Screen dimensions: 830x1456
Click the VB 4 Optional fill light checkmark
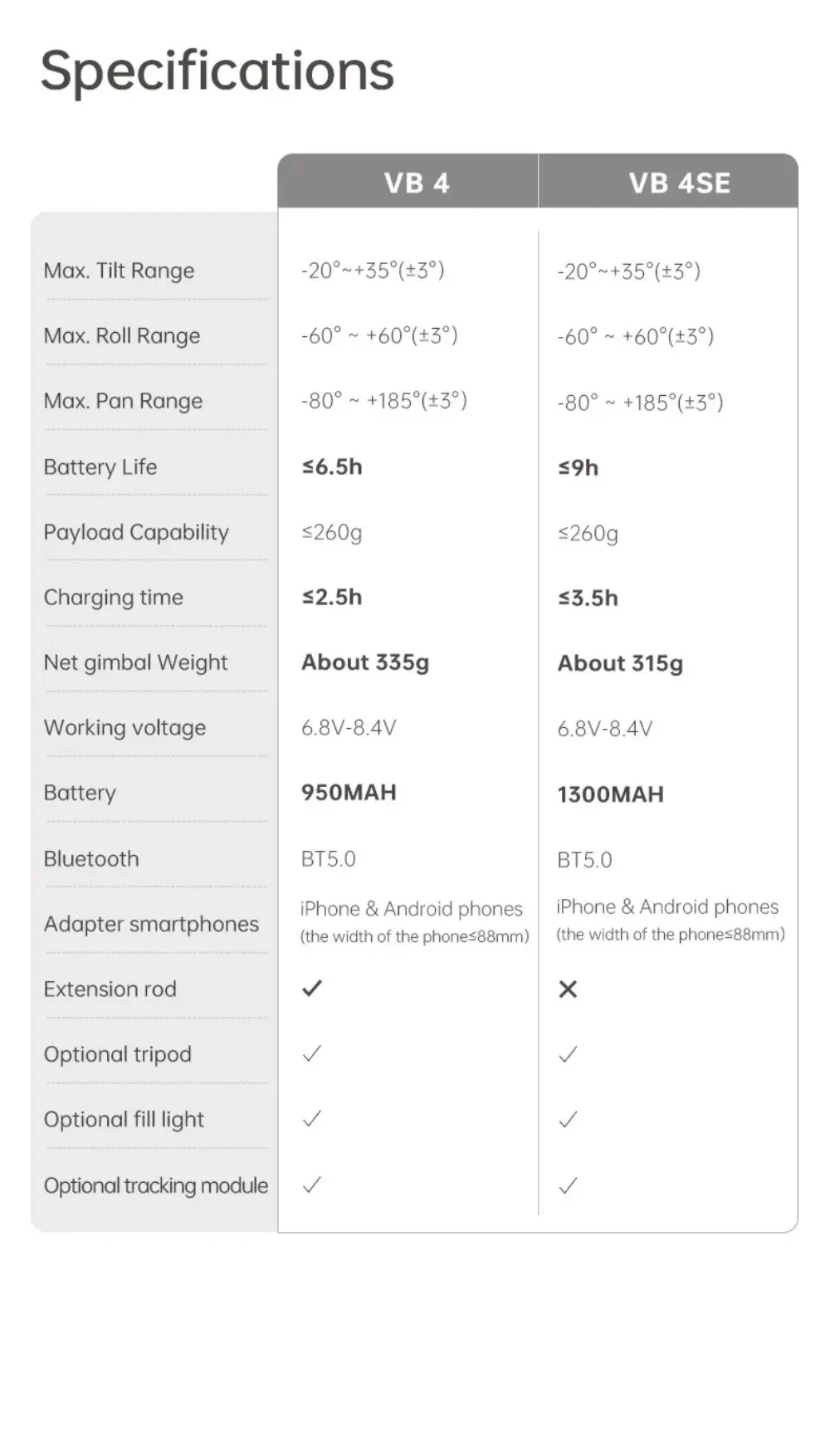point(312,1119)
